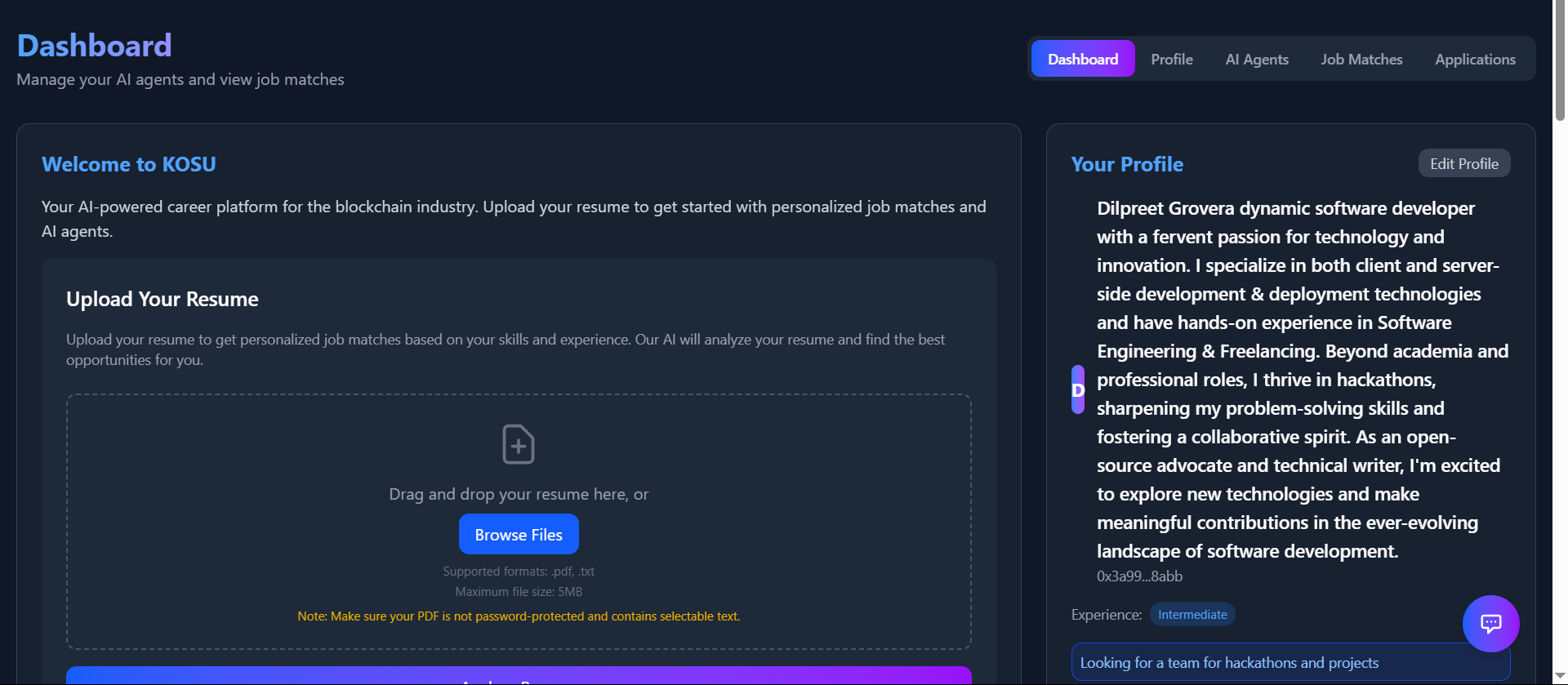Viewport: 1568px width, 685px height.
Task: Open the floating chat bubble icon
Action: click(1490, 624)
